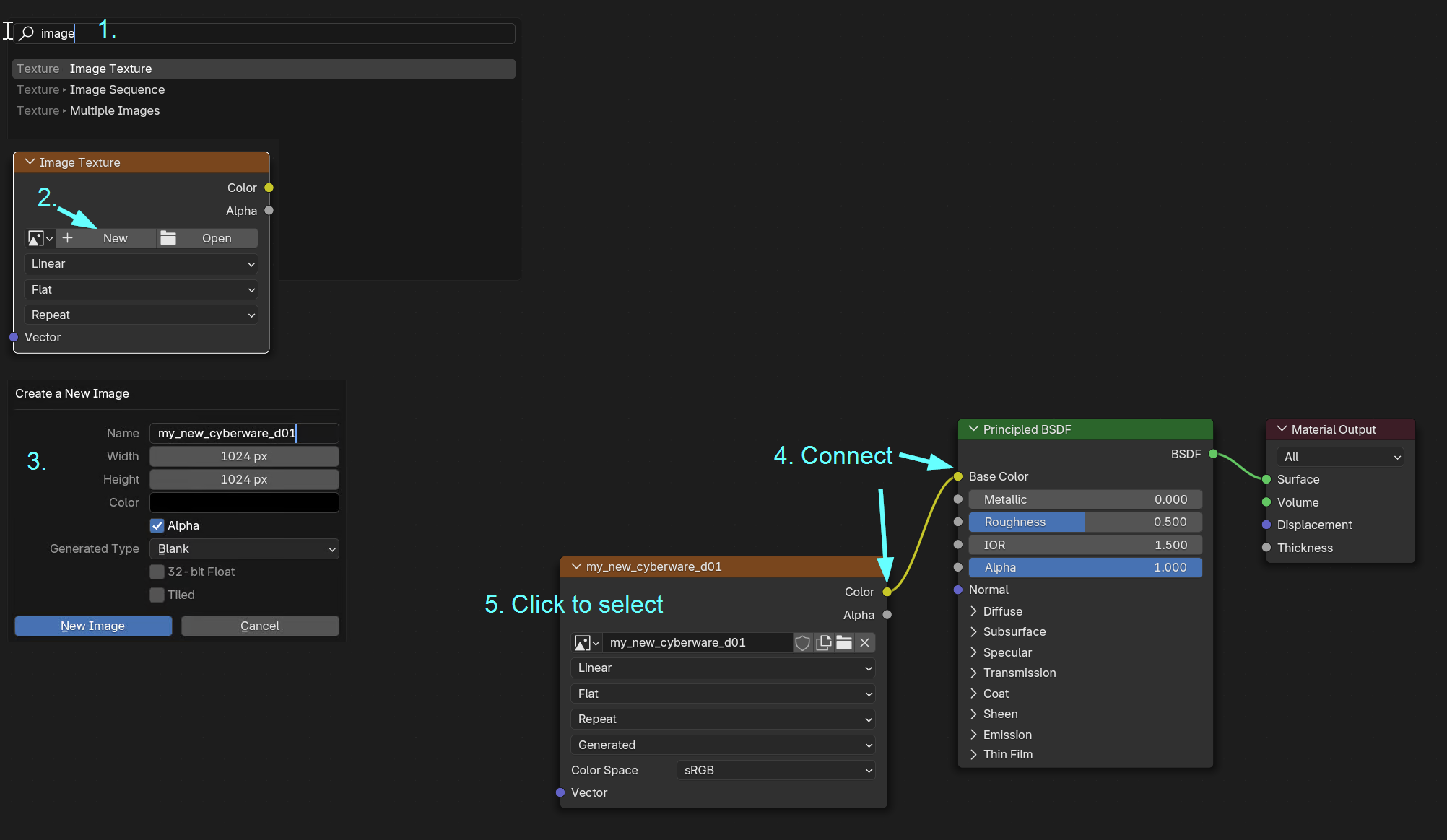Enable the Tiled checkbox

click(157, 595)
